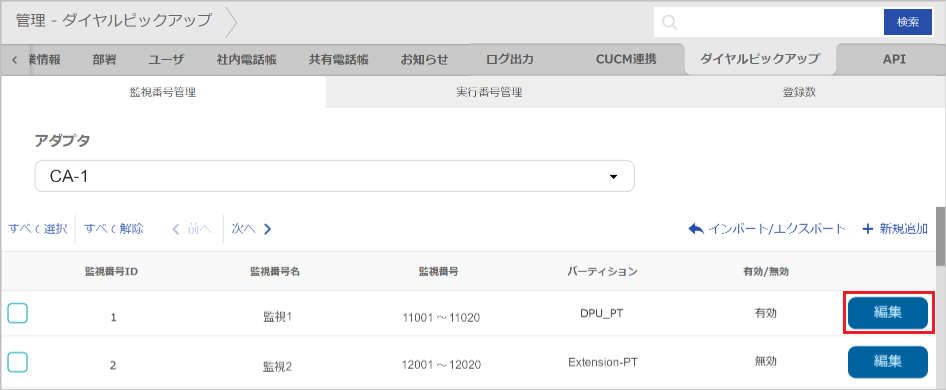Go to the CUCM連携 tab
This screenshot has width=946, height=390.
click(x=626, y=59)
